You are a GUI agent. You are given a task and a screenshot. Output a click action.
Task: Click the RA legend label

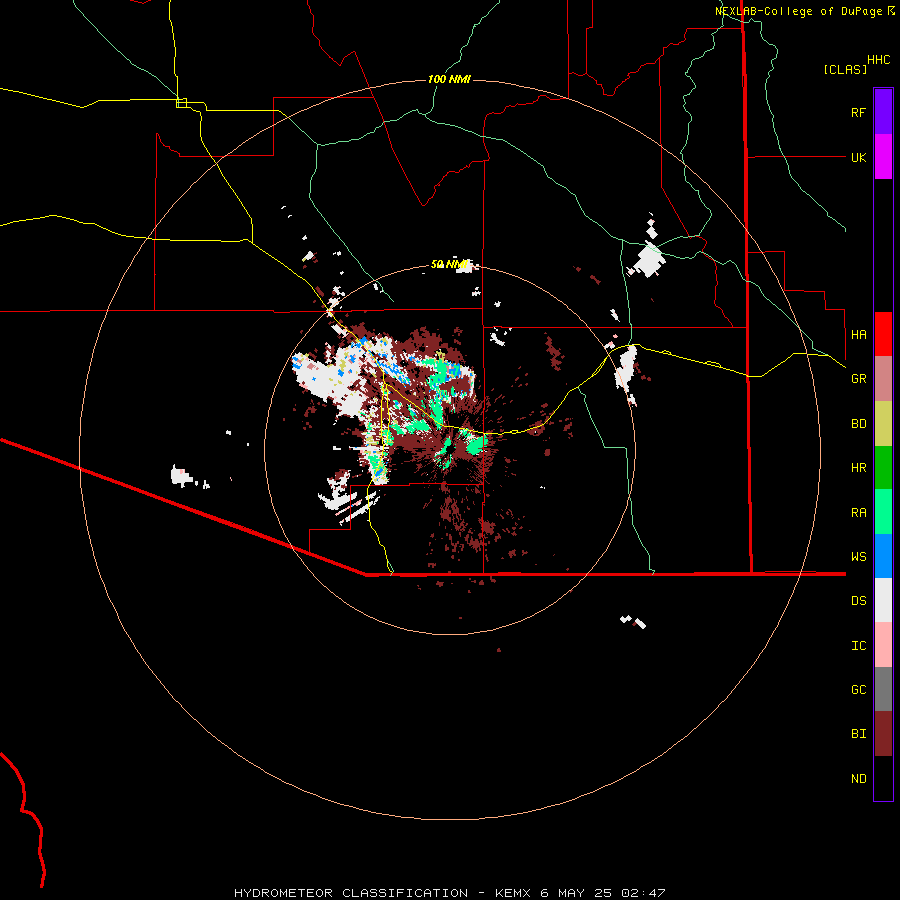pos(858,513)
